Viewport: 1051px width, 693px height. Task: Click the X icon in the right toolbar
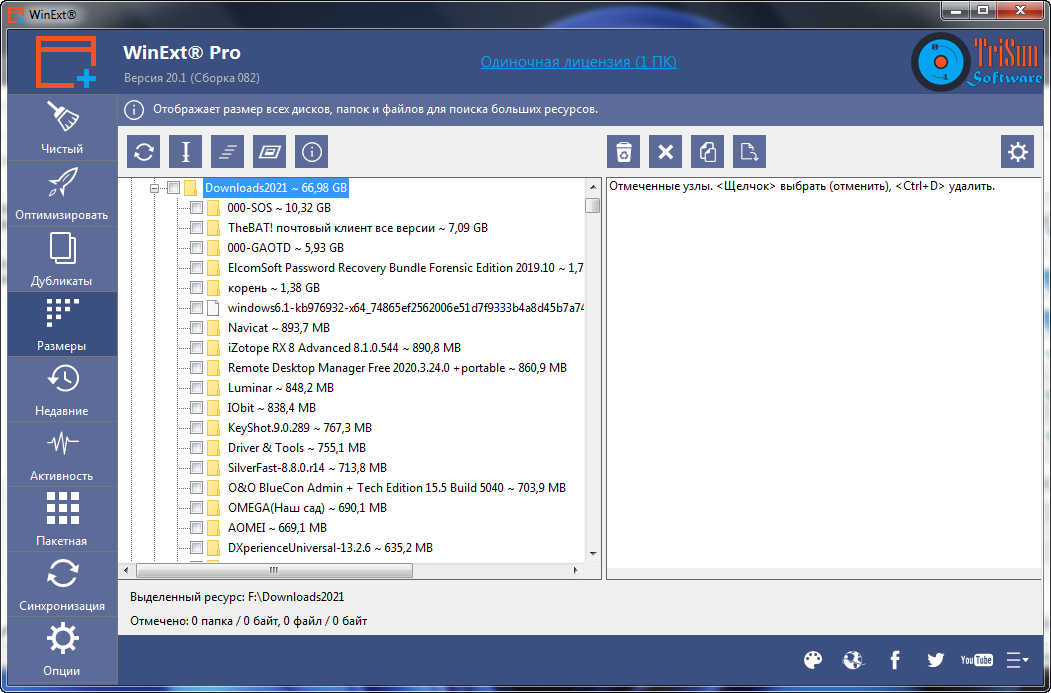tap(666, 152)
